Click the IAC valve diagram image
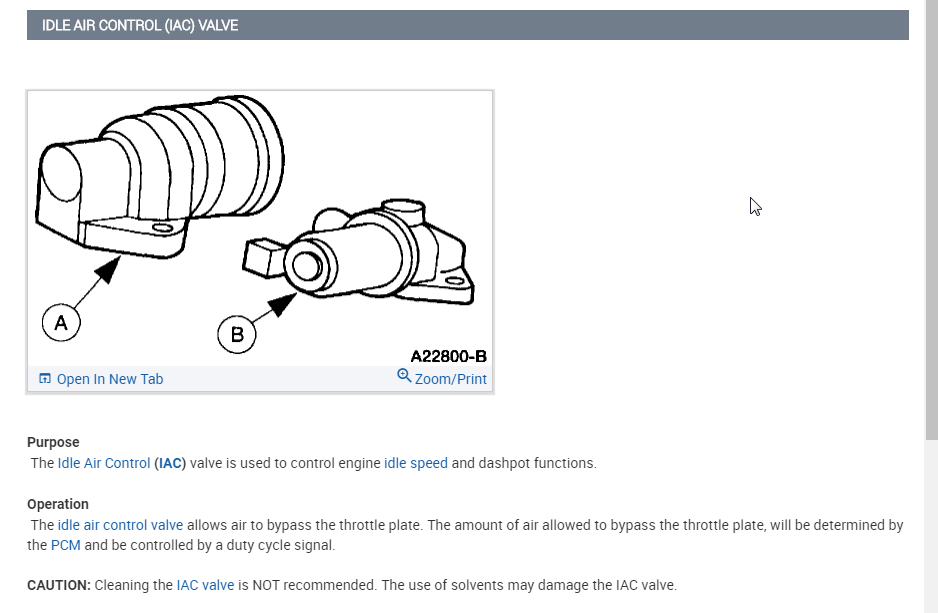Viewport: 938px width, 613px height. (260, 228)
